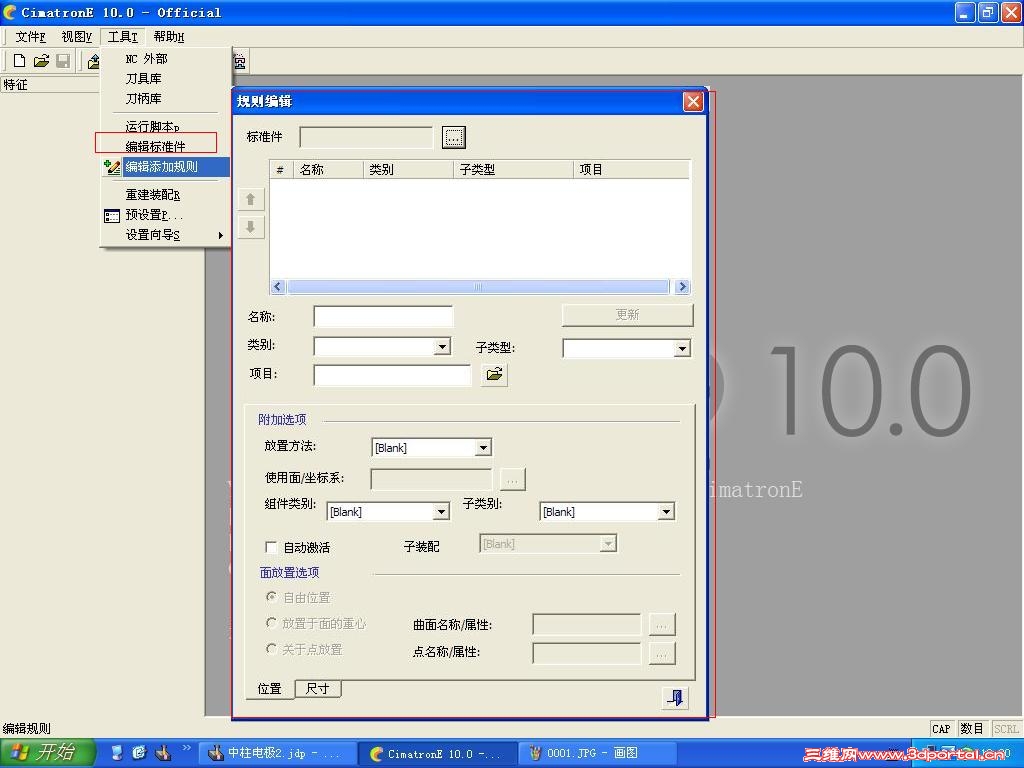Open the 子类别 dropdown
This screenshot has width=1024, height=768.
pos(666,512)
